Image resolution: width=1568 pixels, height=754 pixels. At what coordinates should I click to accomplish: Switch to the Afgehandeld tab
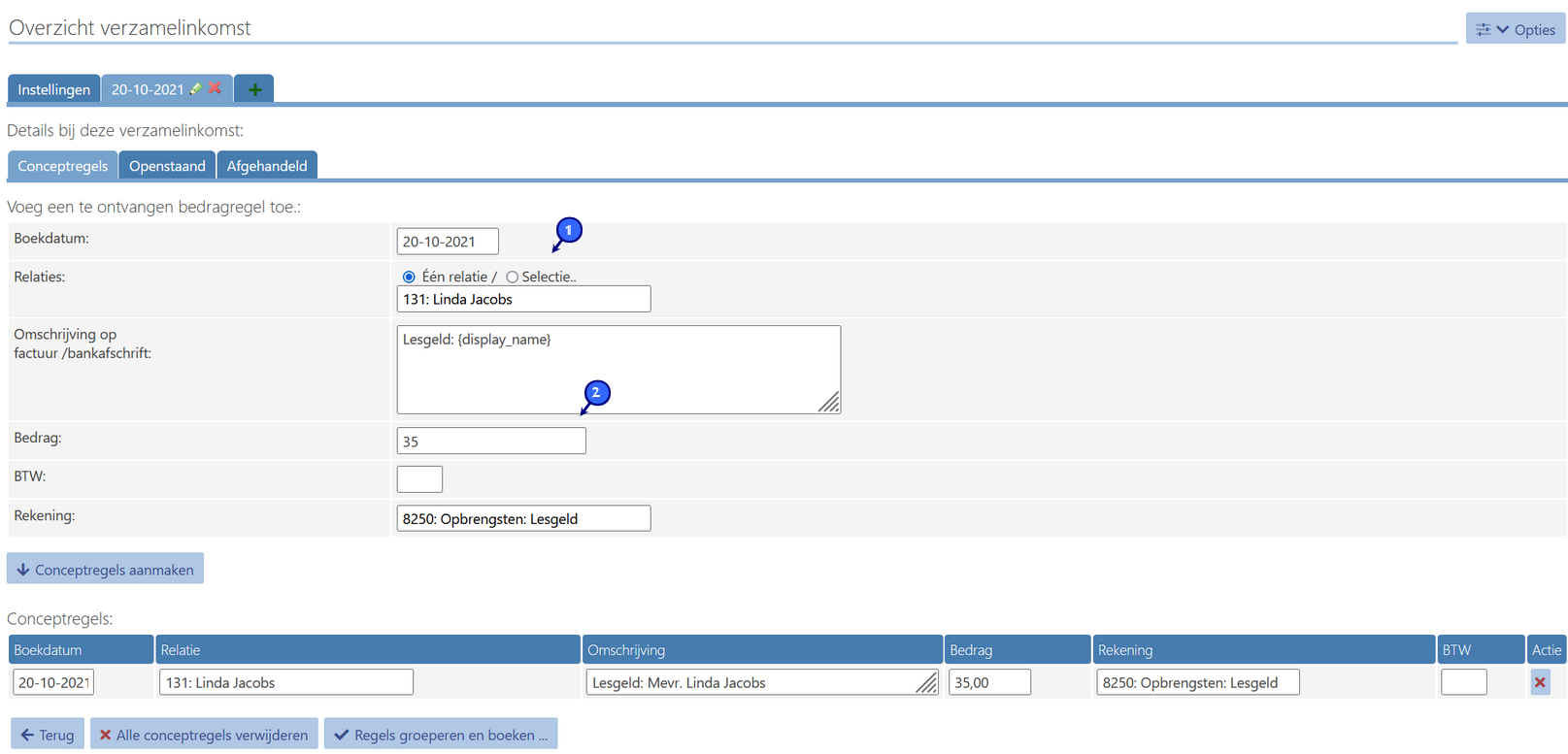coord(267,166)
